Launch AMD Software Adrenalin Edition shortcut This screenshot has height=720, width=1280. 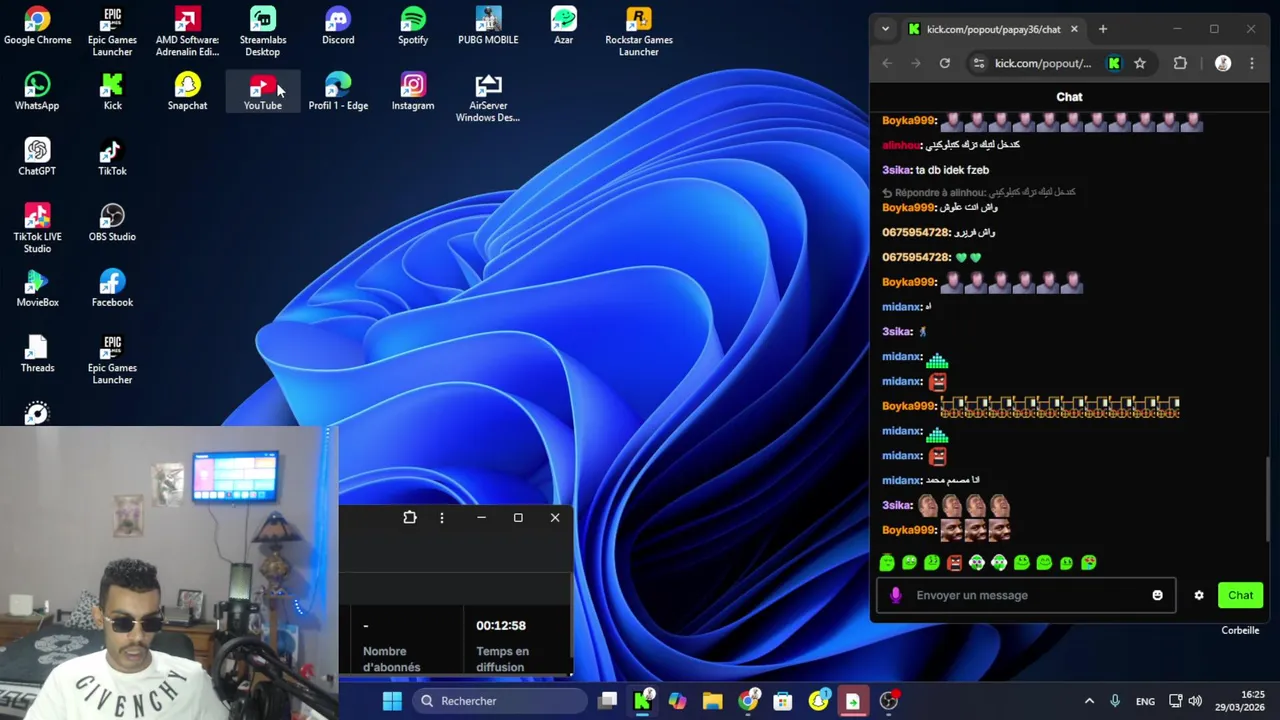187,32
